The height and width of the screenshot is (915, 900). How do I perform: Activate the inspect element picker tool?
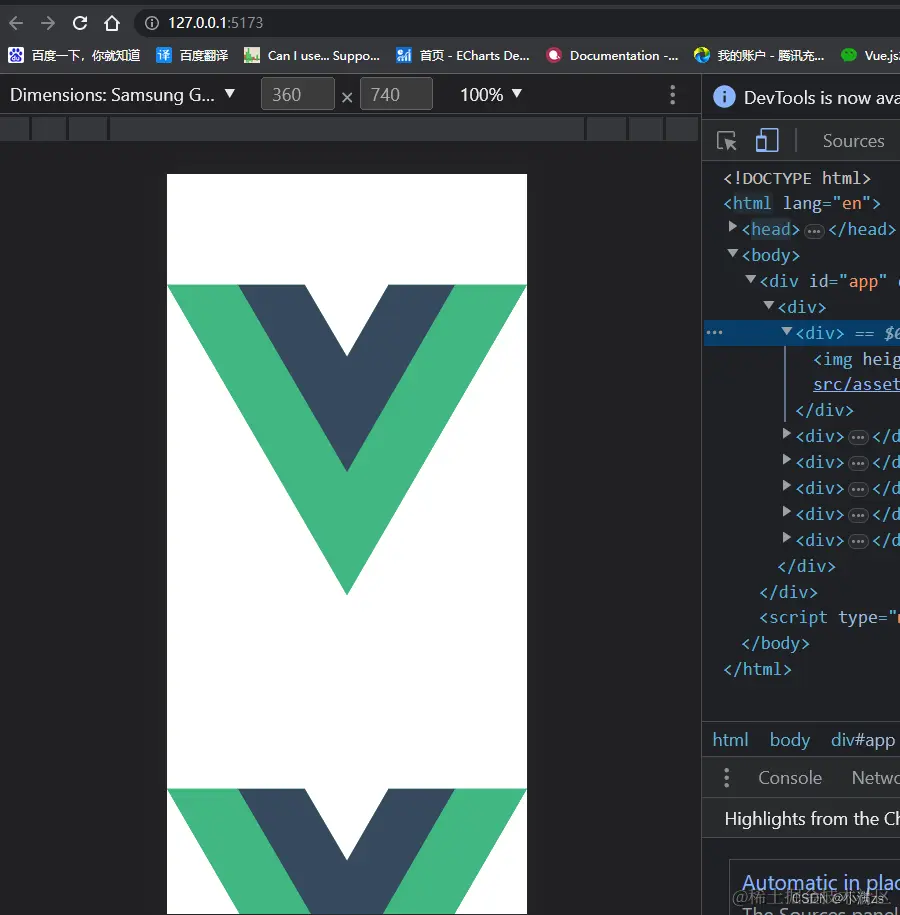[727, 141]
